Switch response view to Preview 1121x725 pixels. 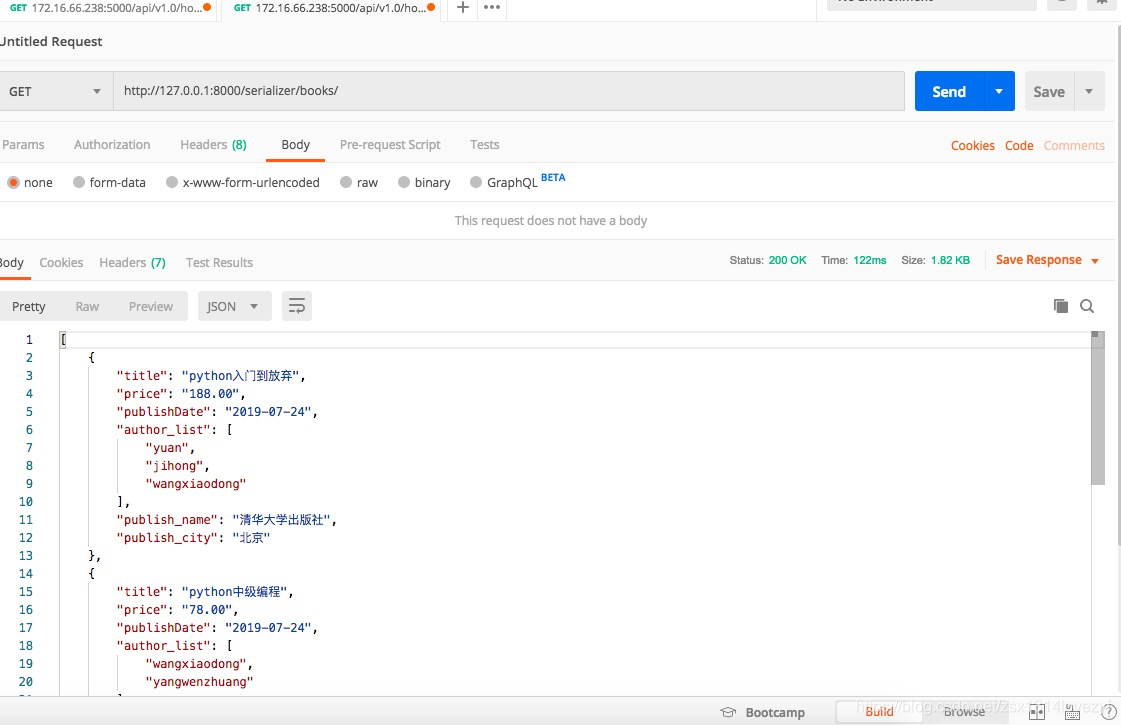tap(151, 306)
